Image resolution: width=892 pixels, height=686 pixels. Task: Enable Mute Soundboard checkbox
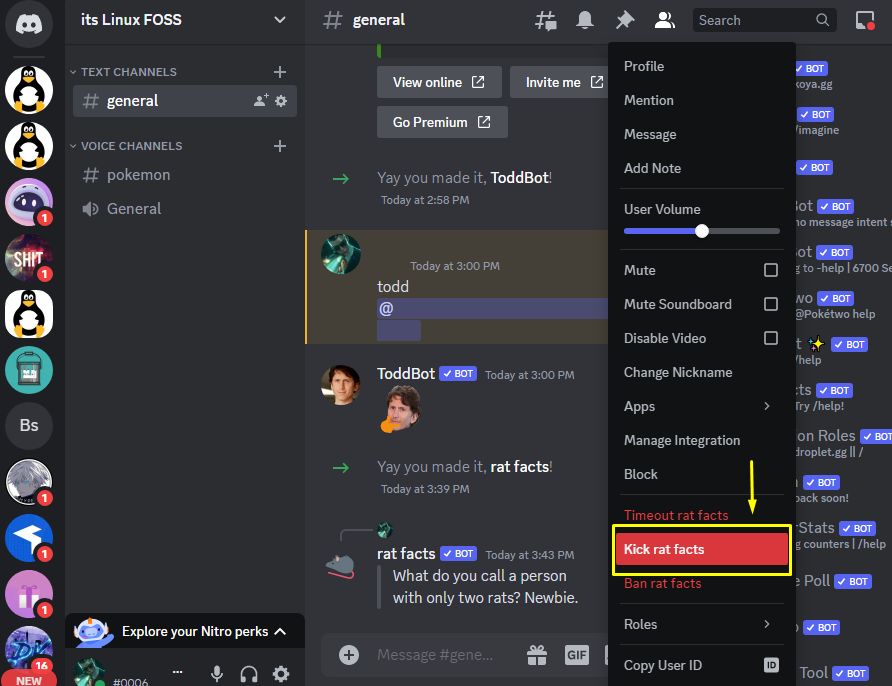coord(771,304)
